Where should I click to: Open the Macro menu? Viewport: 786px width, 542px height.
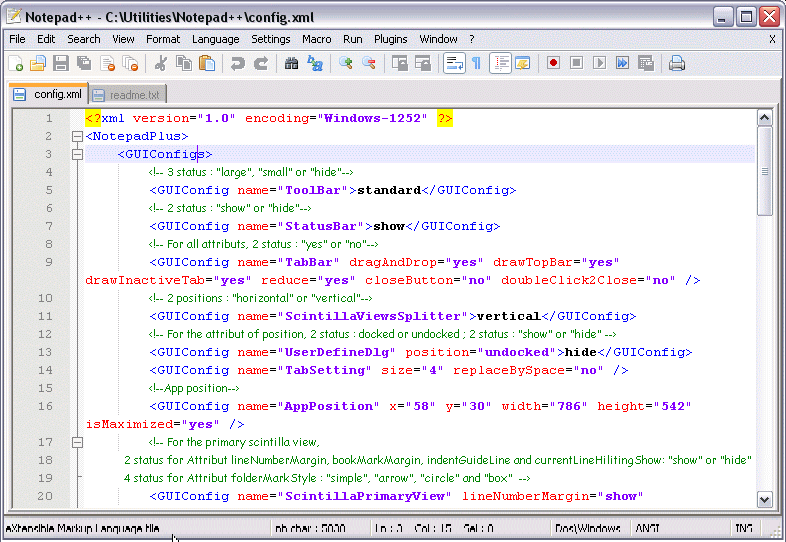tap(316, 39)
